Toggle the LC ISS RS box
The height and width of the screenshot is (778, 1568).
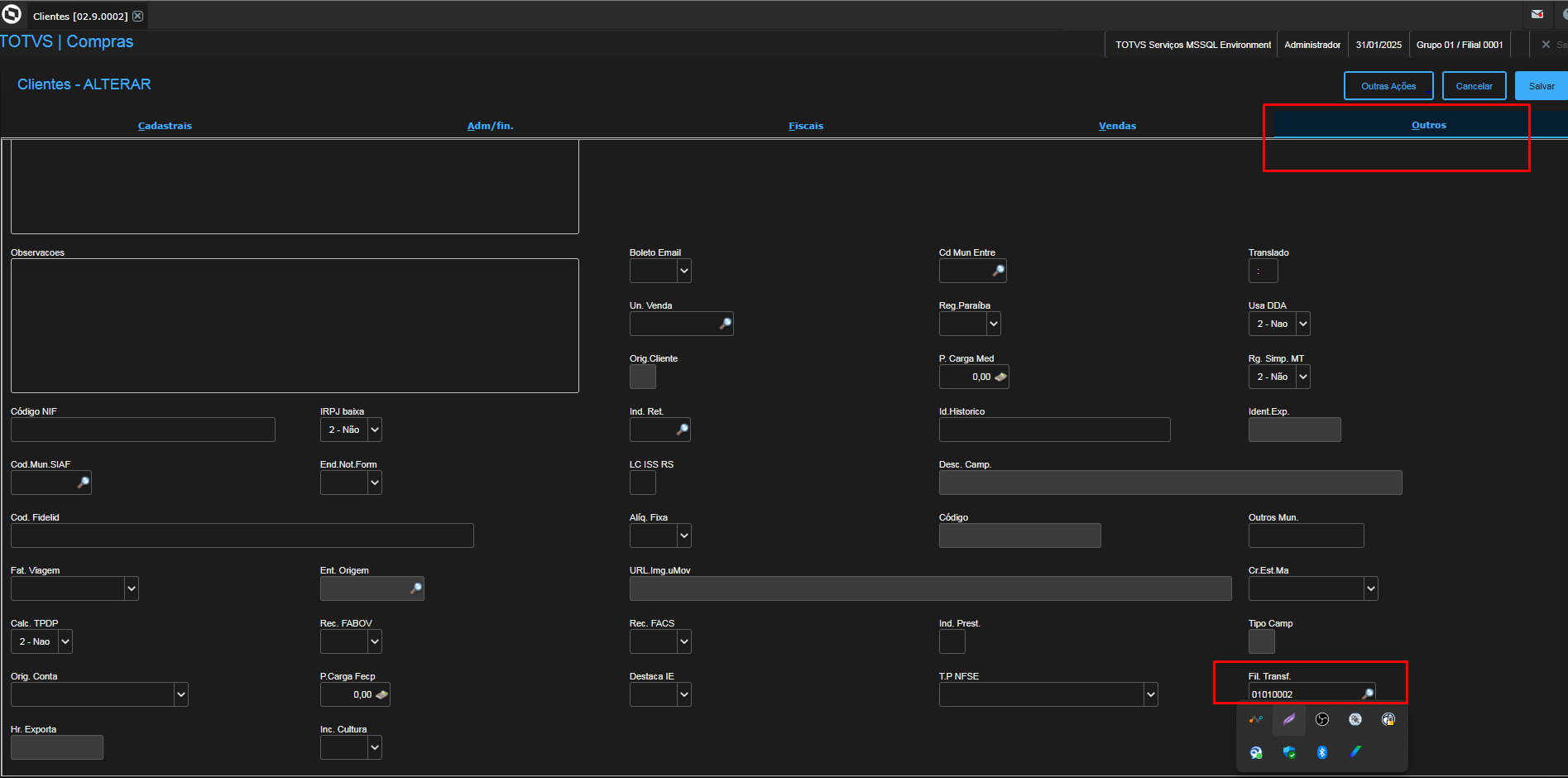pyautogui.click(x=643, y=483)
